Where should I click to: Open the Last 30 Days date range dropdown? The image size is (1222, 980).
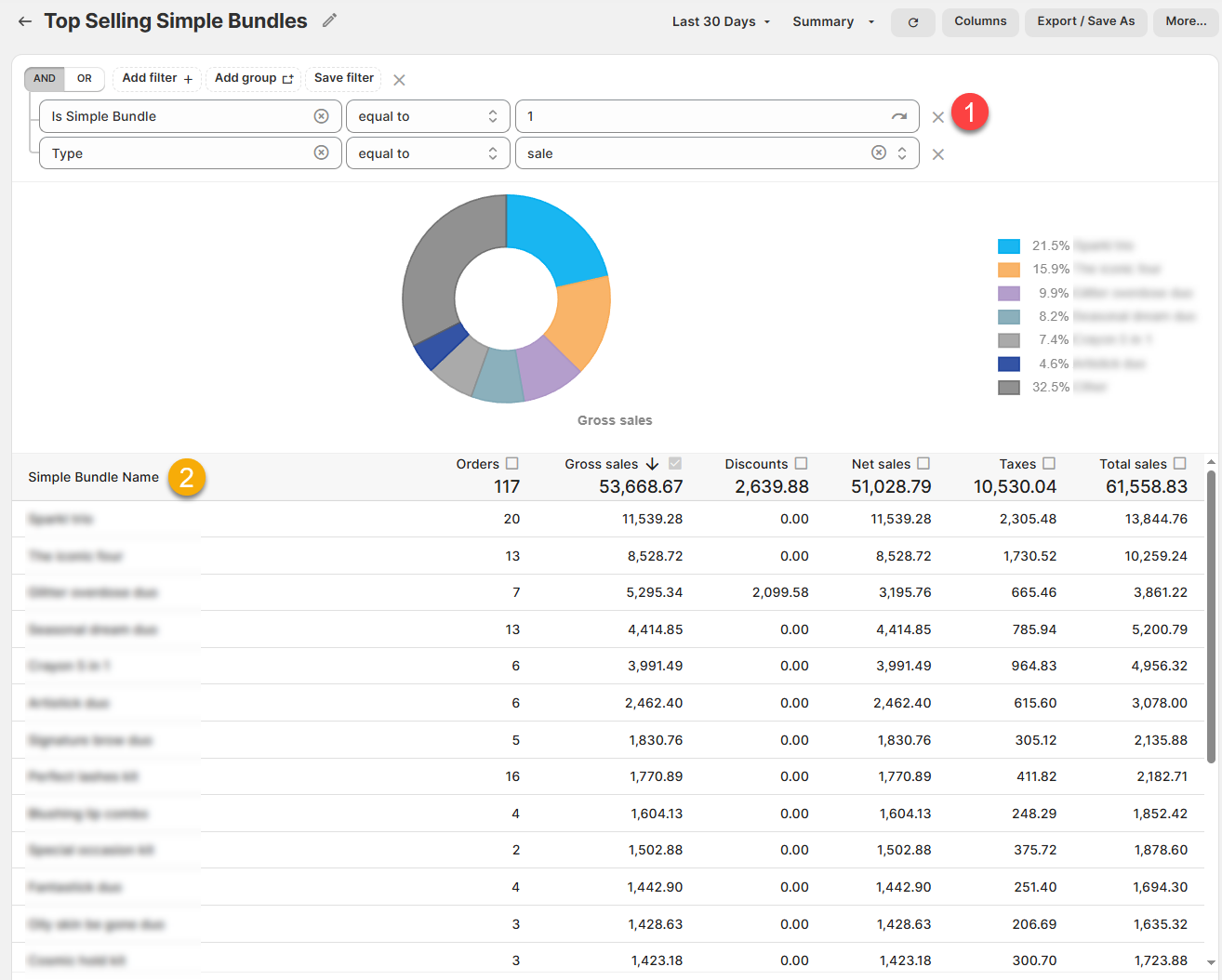(x=721, y=21)
